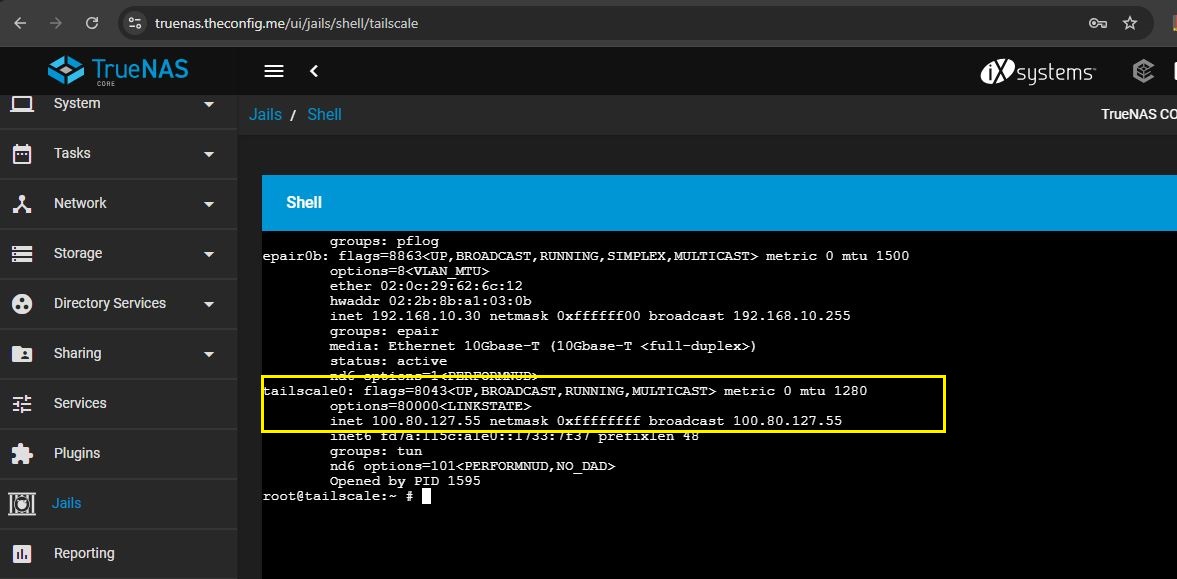
Task: Expand the System menu arrow
Action: click(x=209, y=104)
